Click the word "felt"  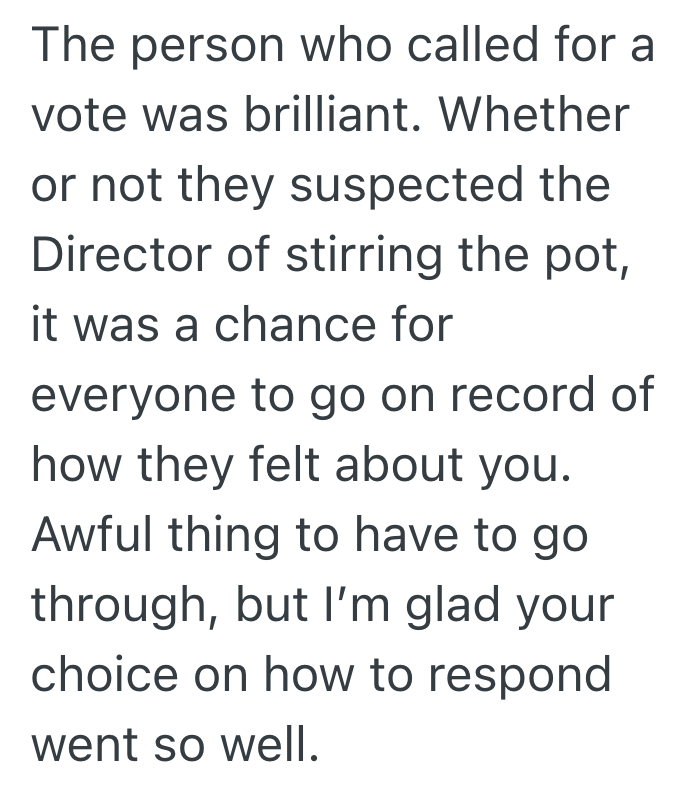coord(290,468)
